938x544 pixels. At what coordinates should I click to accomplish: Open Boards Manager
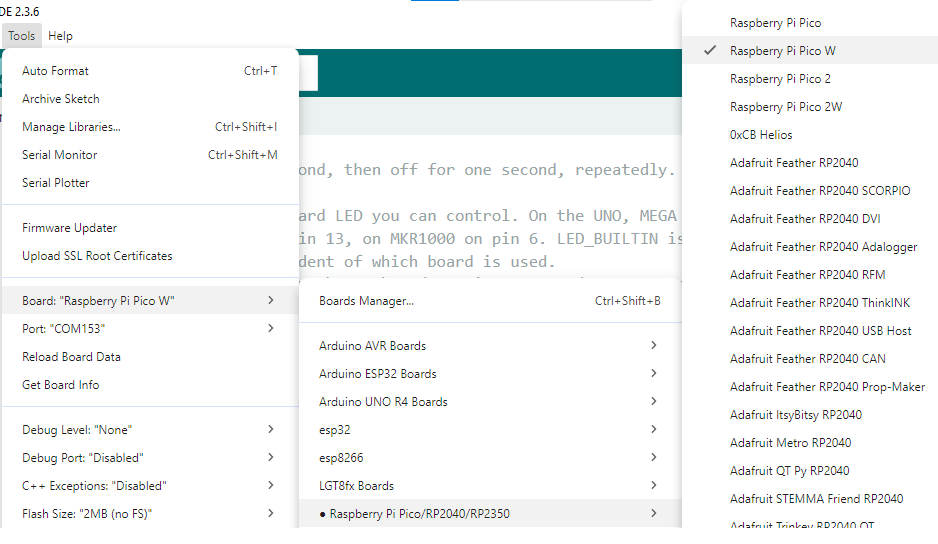click(x=366, y=301)
